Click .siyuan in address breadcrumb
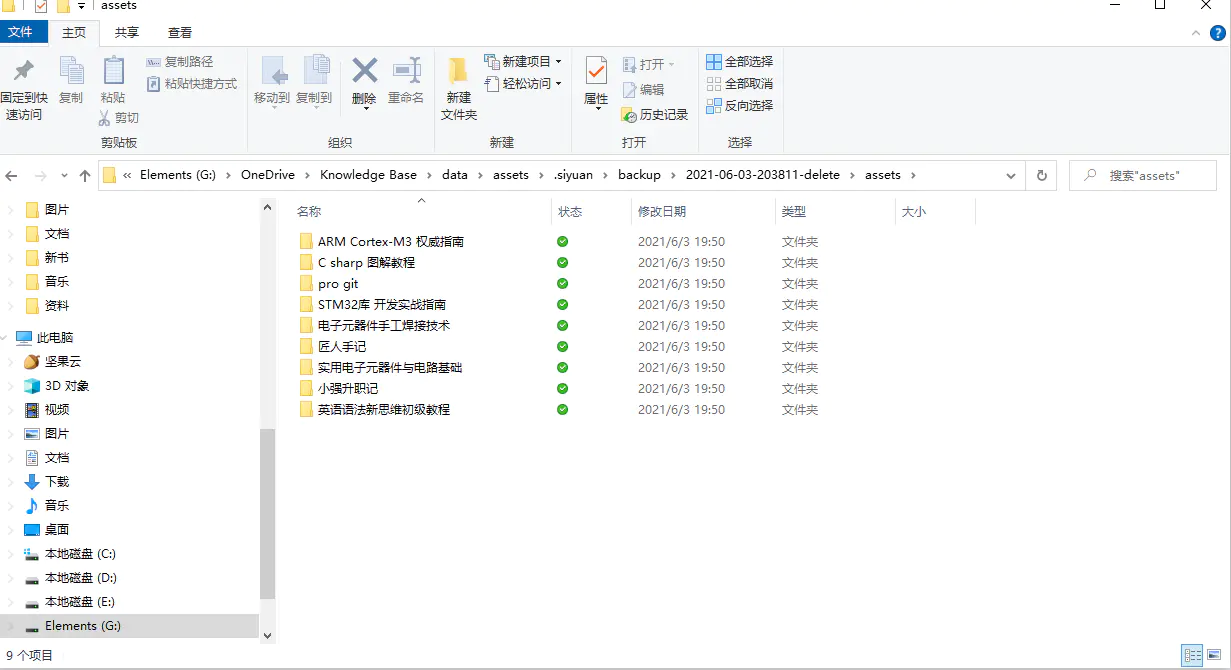The width and height of the screenshot is (1231, 670). pos(573,175)
